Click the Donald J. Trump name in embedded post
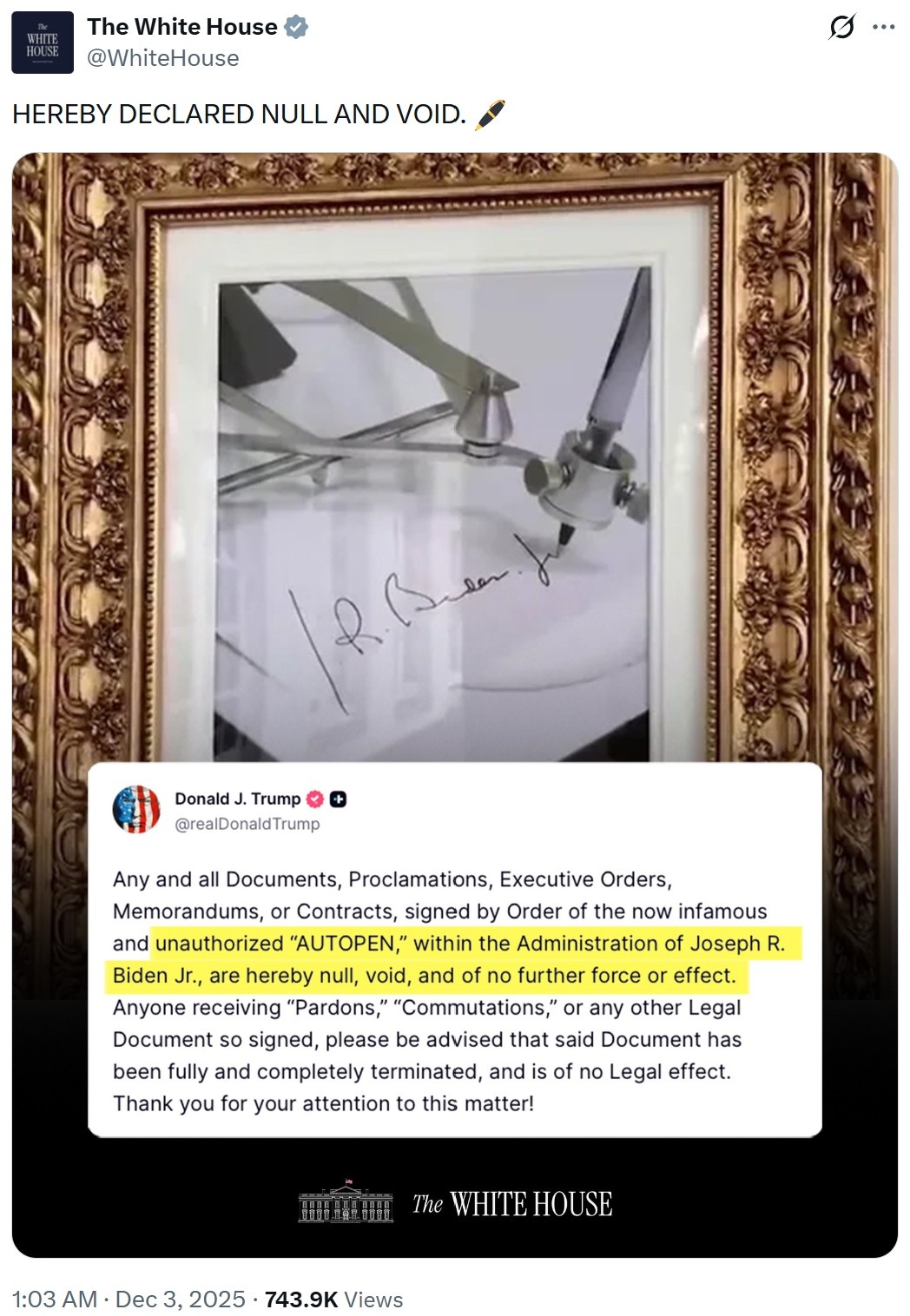Viewport: 910px width, 1316px height. coord(238,799)
